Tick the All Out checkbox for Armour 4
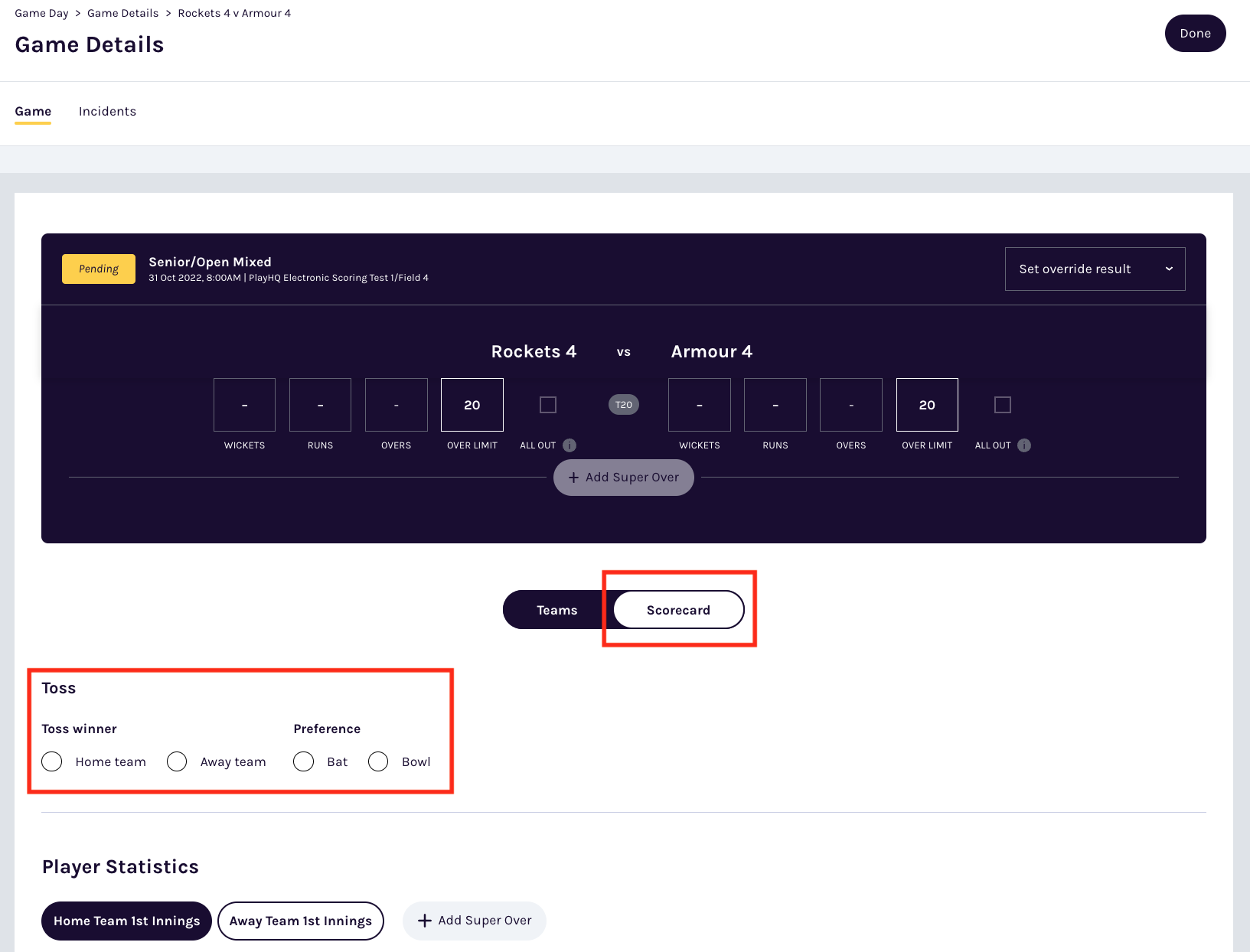Viewport: 1250px width, 952px height. click(1003, 405)
